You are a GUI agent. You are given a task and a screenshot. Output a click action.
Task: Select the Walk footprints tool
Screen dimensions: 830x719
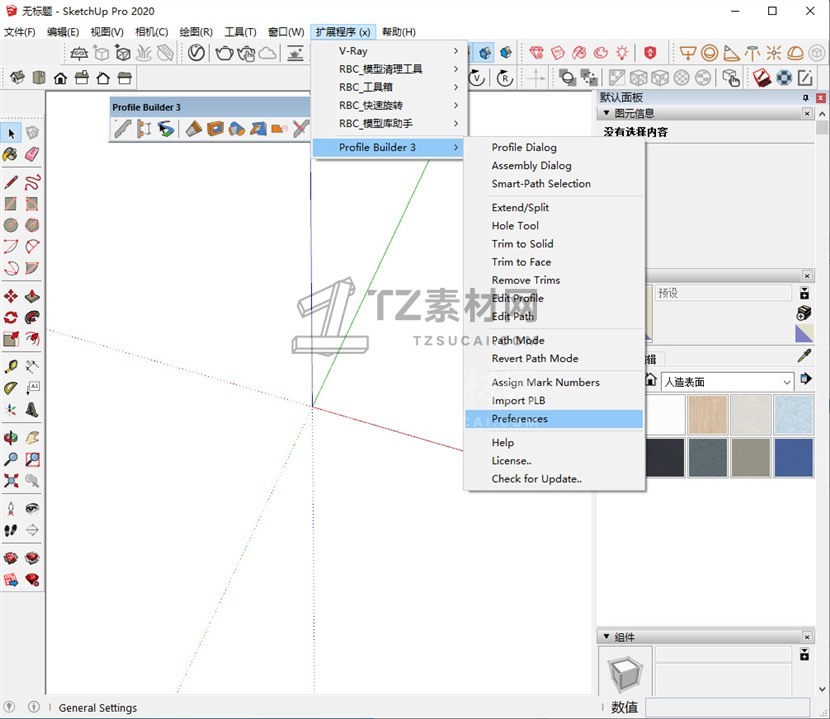pos(11,530)
